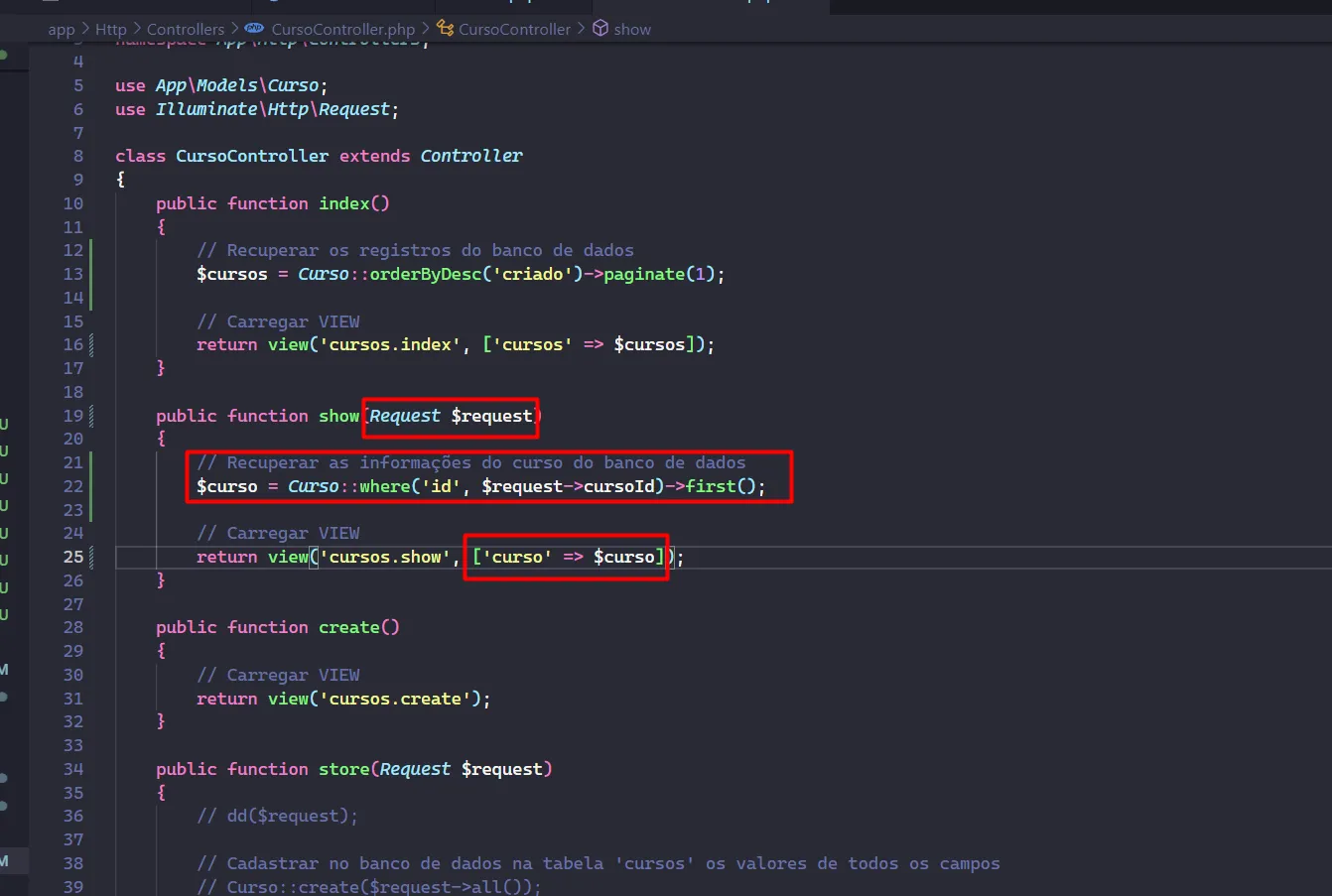Image resolution: width=1332 pixels, height=896 pixels.
Task: Click the method cube icon before show
Action: pyautogui.click(x=600, y=29)
